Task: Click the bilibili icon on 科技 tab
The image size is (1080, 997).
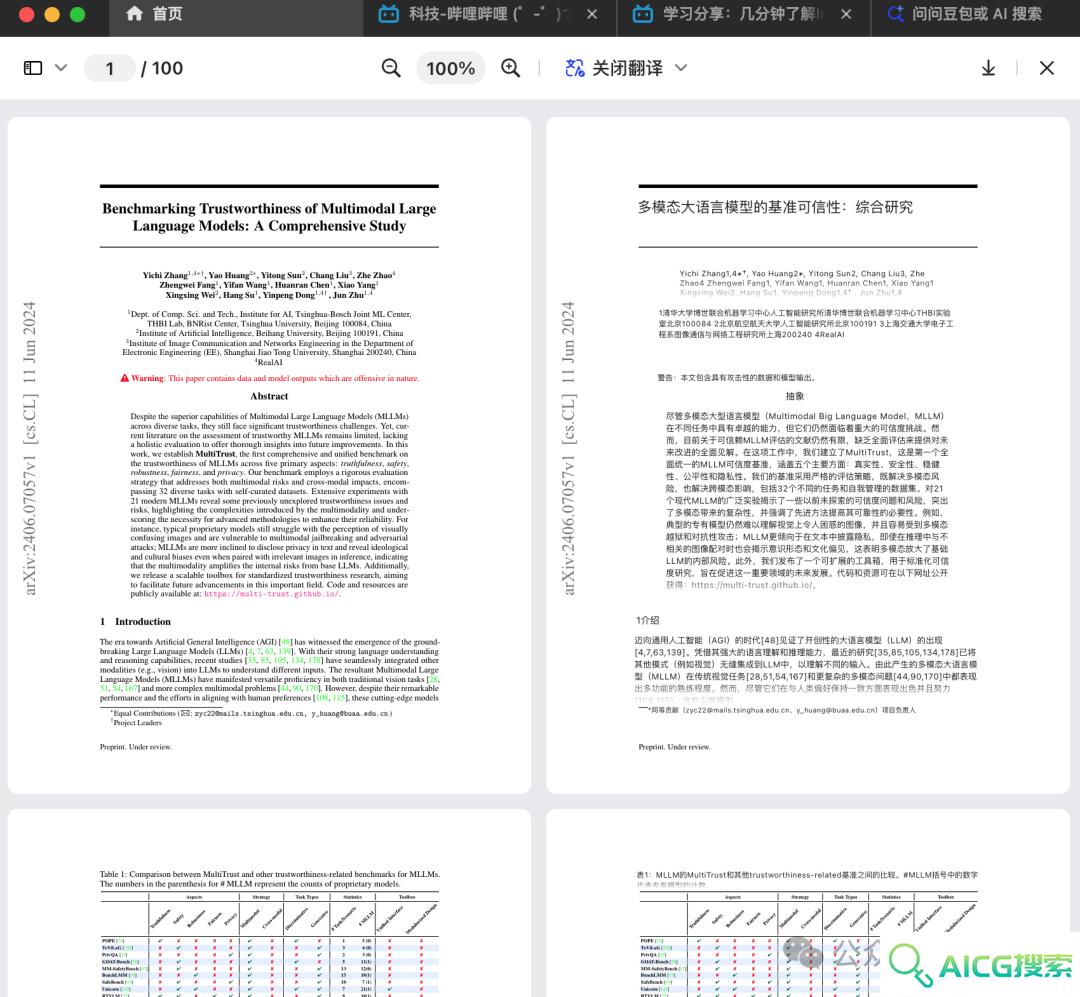Action: point(388,14)
